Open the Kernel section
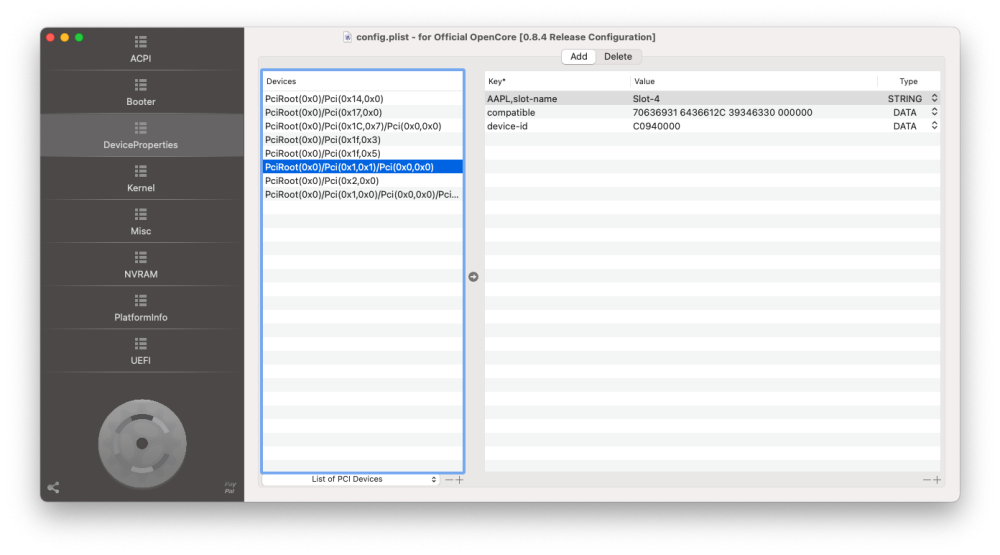This screenshot has height=555, width=1000. click(141, 179)
